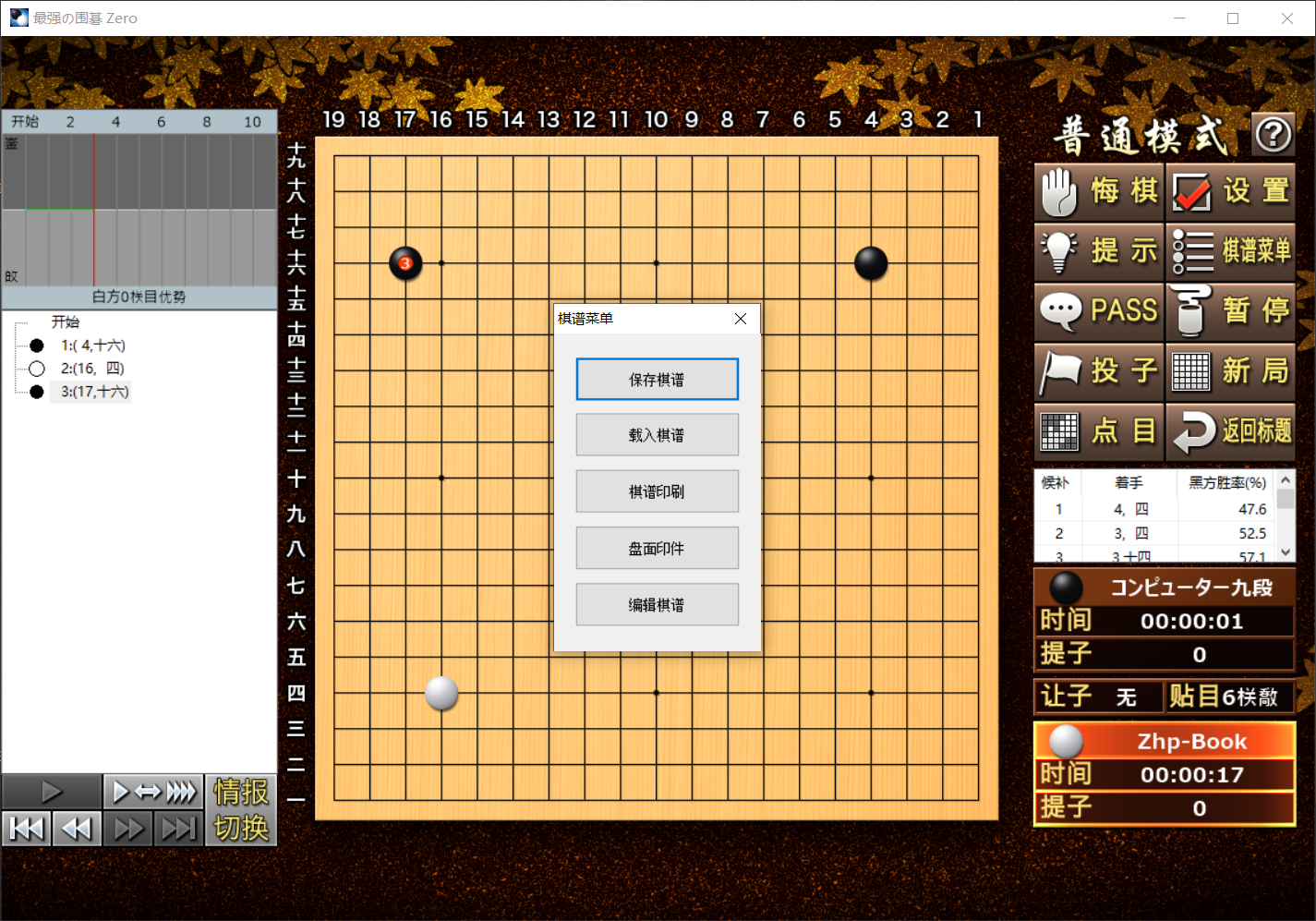Open 设置 settings with the checkmark icon
The width and height of the screenshot is (1316, 921).
coord(1230,191)
